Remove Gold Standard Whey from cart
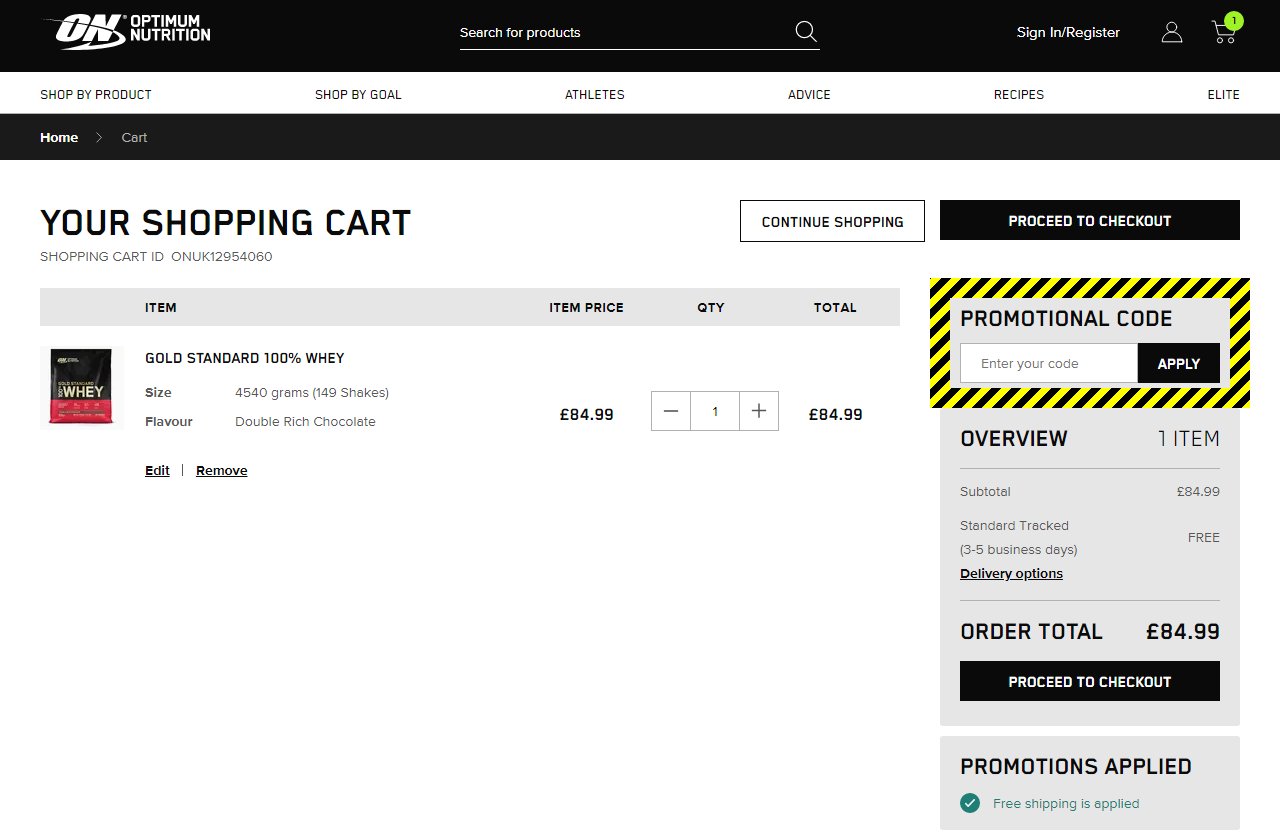 pyautogui.click(x=222, y=470)
